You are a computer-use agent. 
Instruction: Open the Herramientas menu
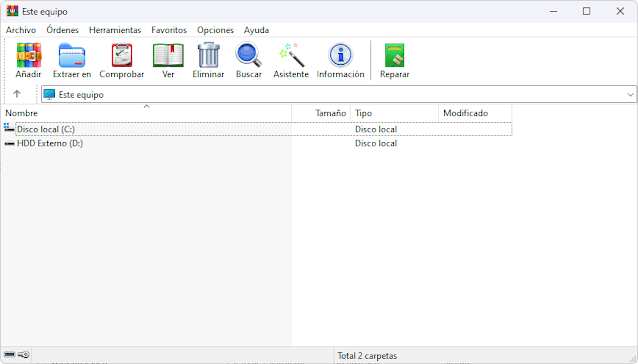115,30
